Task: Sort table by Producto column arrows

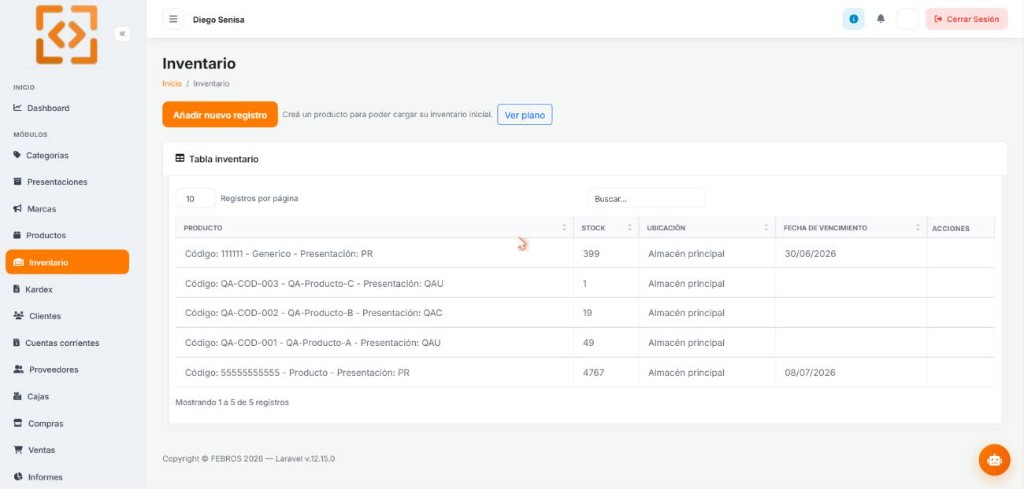Action: click(564, 228)
